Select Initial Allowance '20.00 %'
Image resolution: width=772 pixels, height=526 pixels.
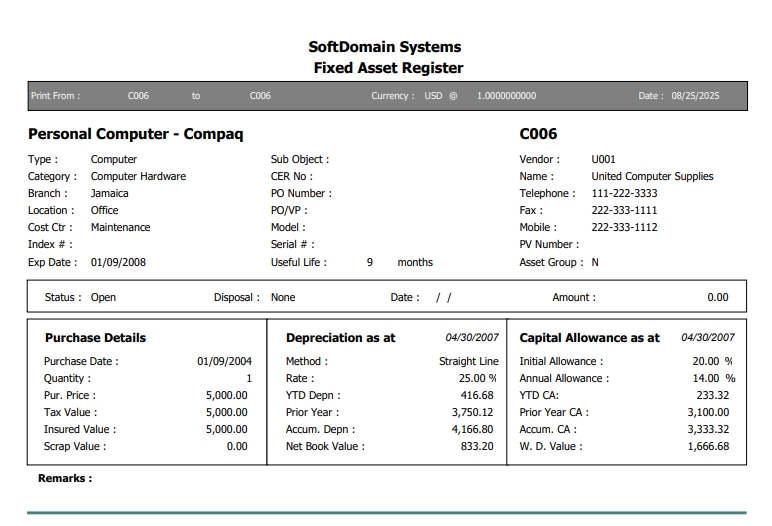712,362
